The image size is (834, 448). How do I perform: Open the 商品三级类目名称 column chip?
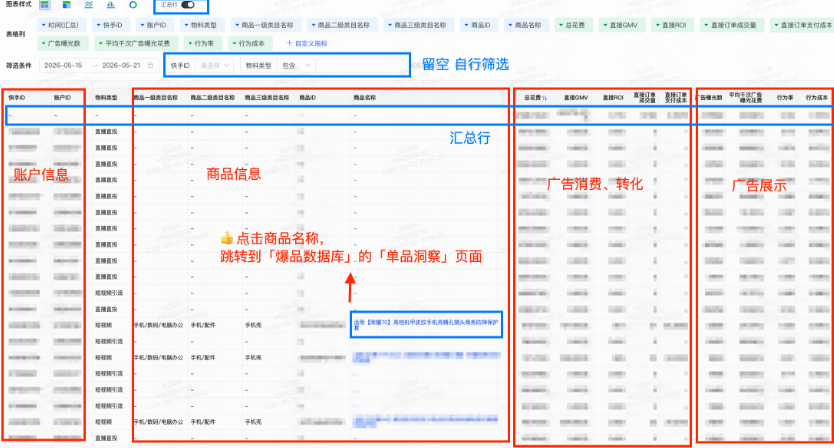pos(419,25)
